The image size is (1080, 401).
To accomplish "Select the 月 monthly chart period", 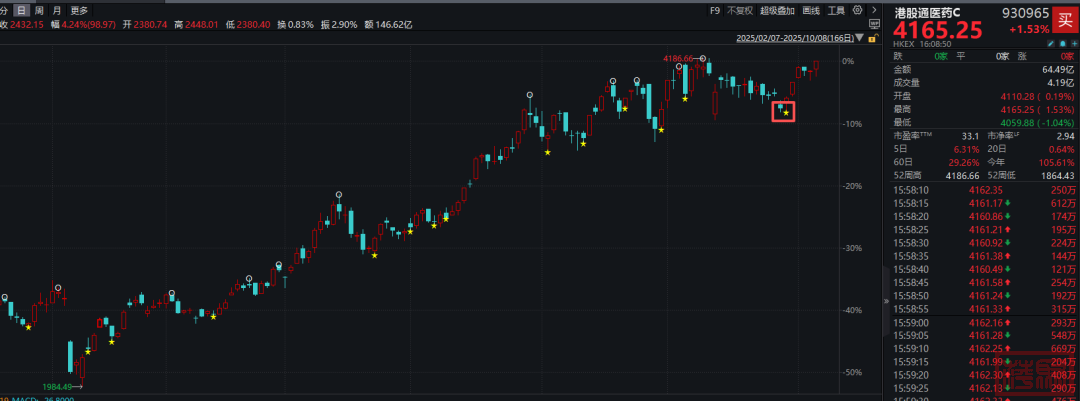I will pos(56,11).
